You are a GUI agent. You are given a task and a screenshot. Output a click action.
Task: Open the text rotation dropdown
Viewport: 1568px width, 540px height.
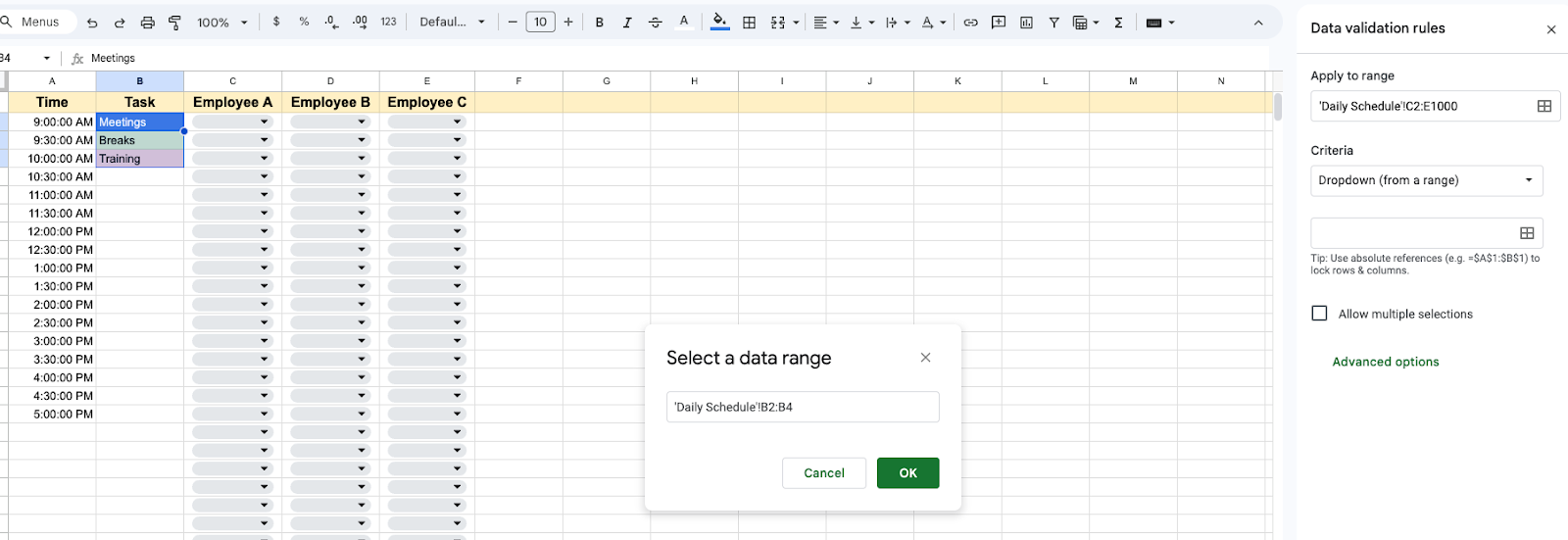(933, 22)
